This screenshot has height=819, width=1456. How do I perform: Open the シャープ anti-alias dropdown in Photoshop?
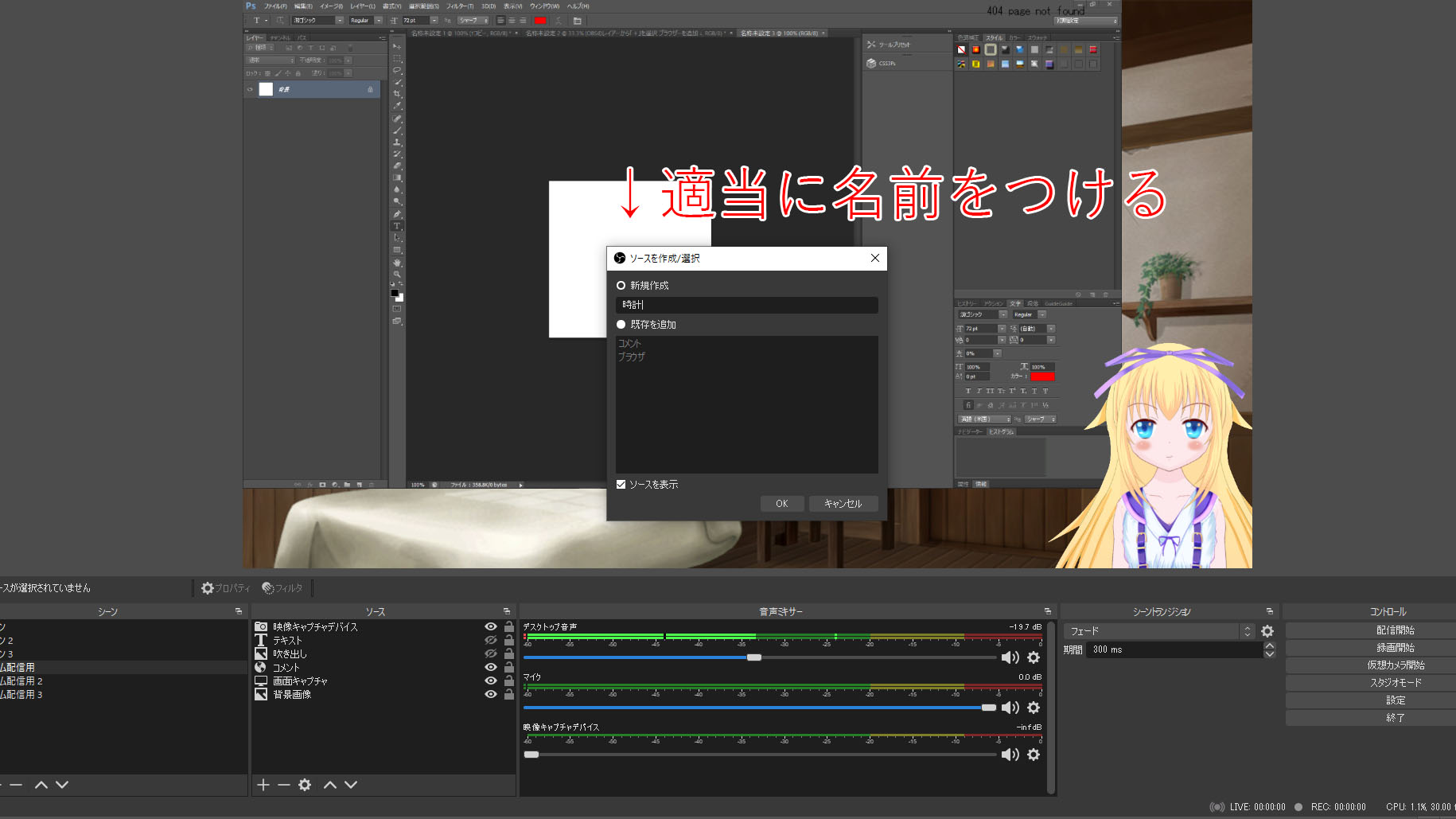[473, 20]
